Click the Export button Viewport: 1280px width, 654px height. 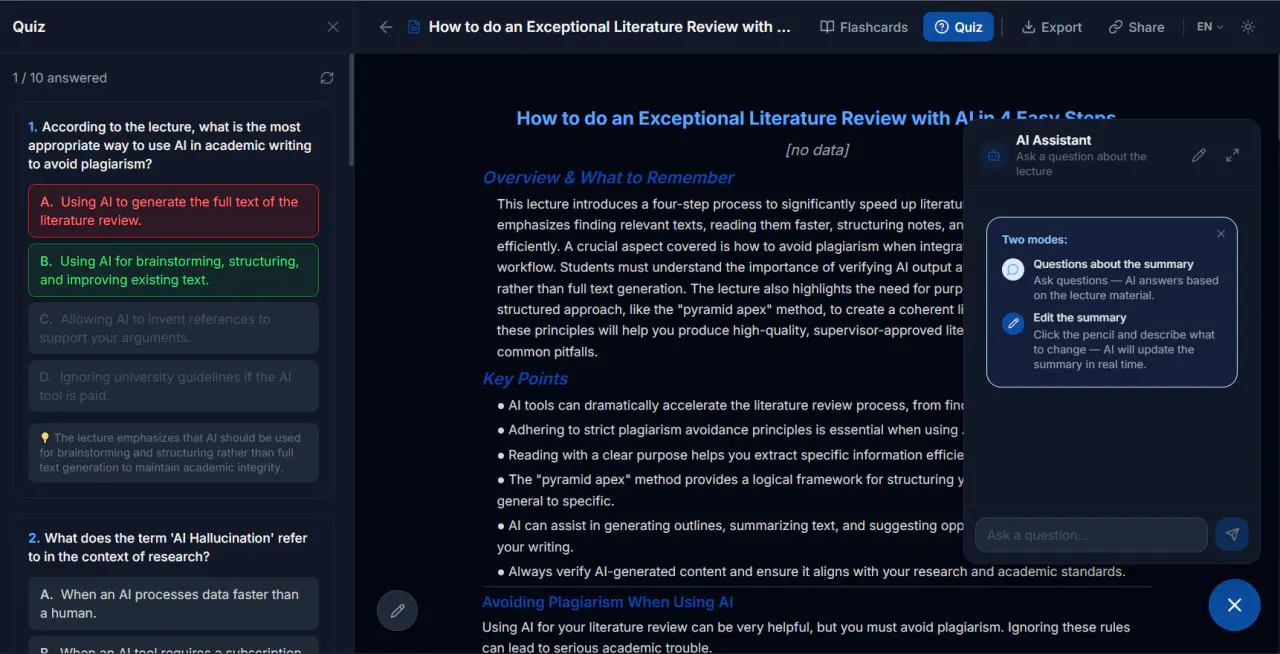[x=1052, y=27]
